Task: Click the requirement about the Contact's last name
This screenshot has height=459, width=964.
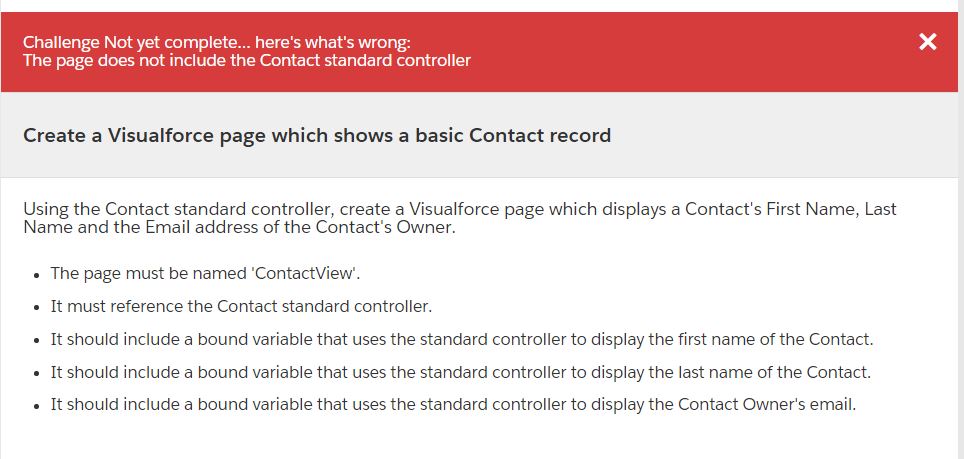Action: 461,372
